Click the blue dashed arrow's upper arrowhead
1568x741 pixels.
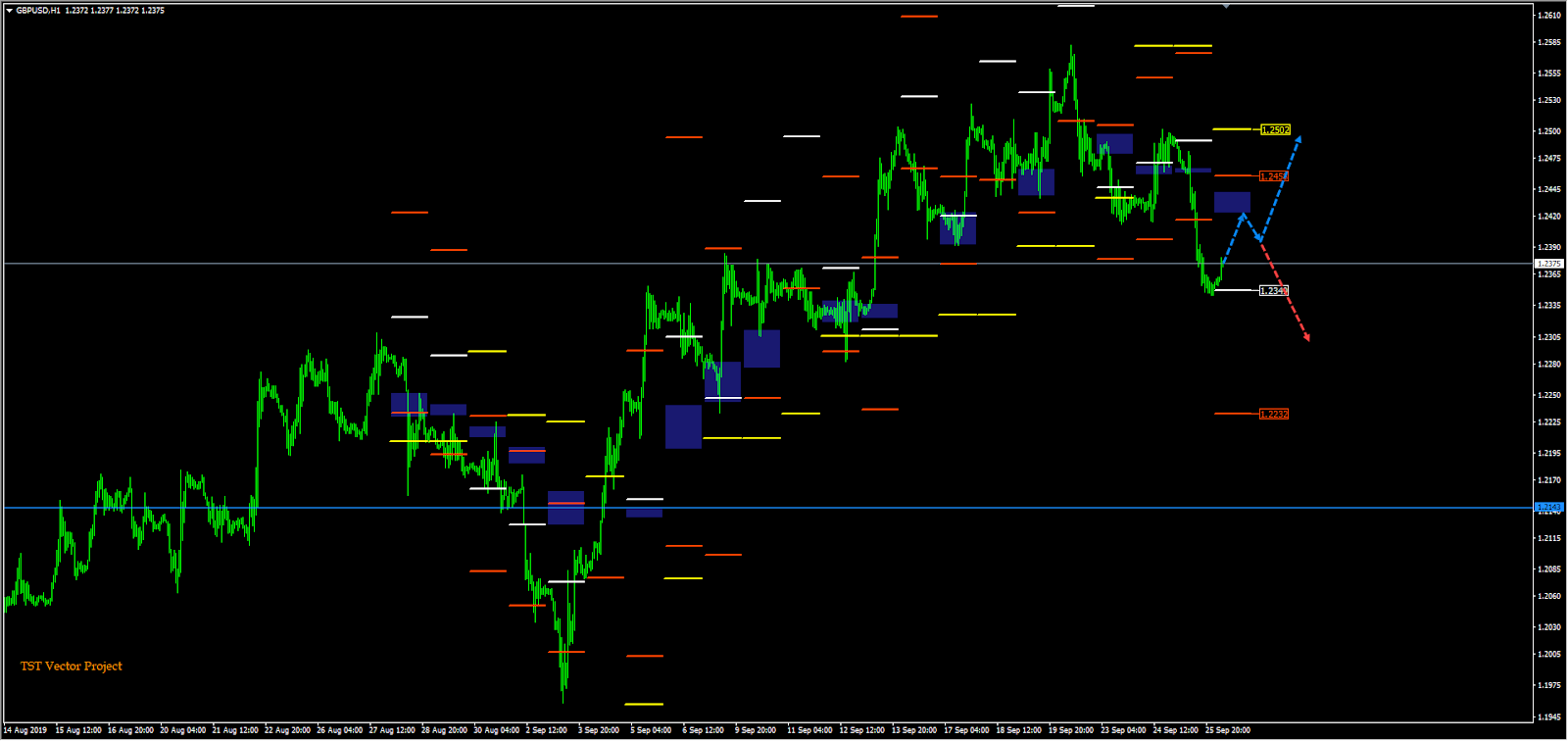1298,140
